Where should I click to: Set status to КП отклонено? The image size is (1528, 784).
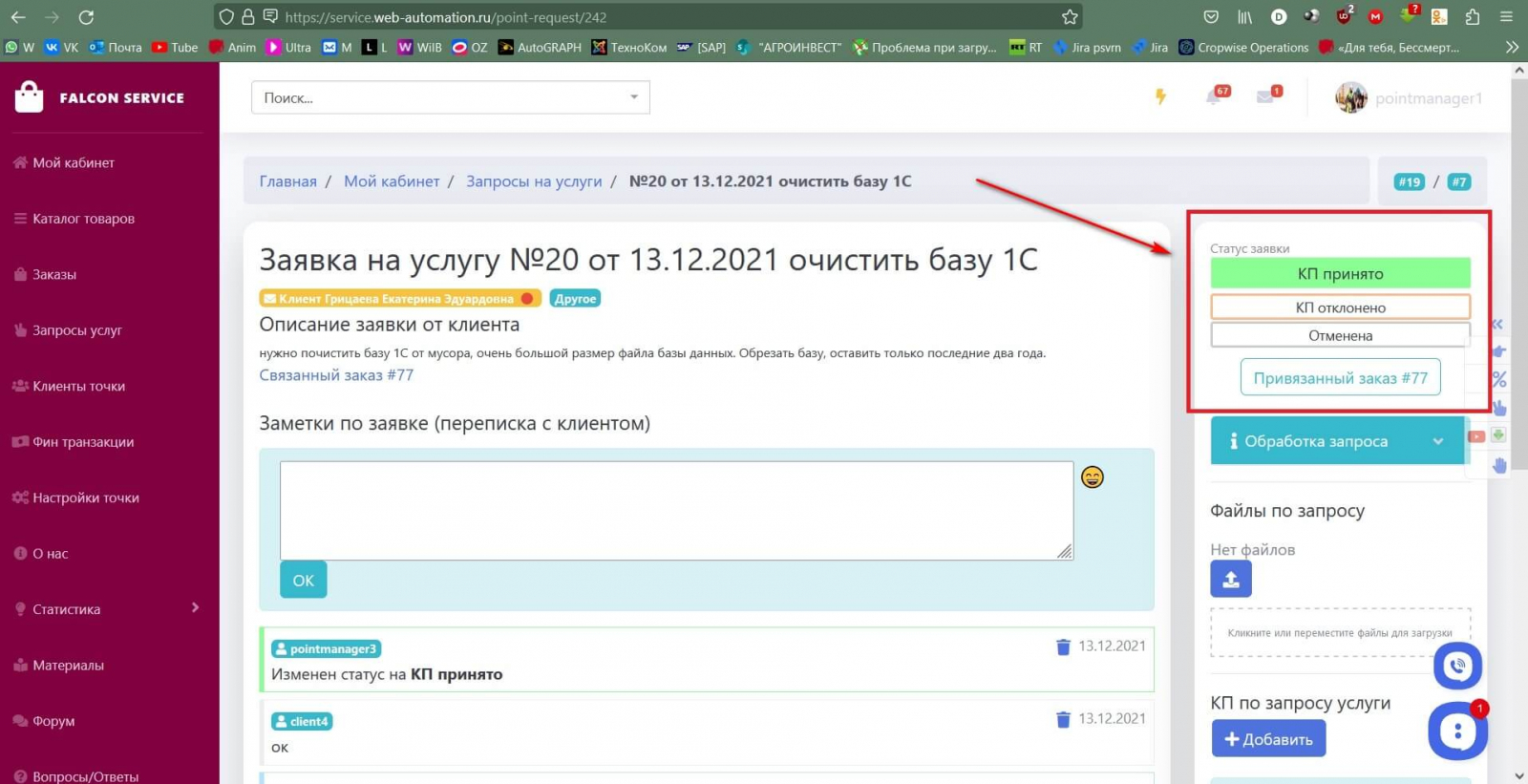click(x=1340, y=307)
